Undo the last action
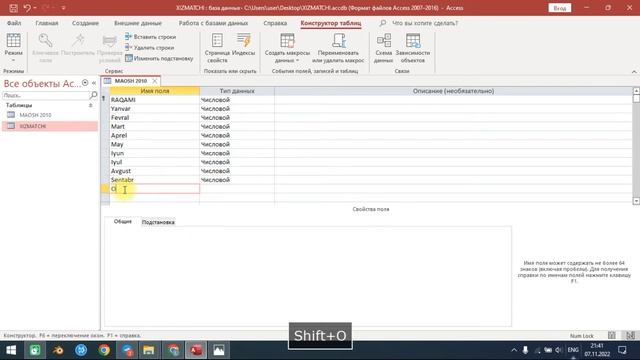This screenshot has height=360, width=640. tap(27, 8)
